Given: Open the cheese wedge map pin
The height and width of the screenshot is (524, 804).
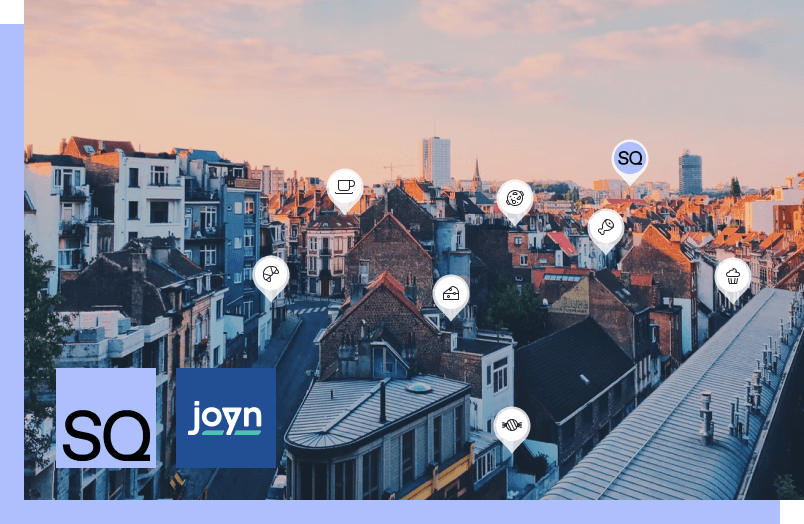Looking at the screenshot, I should point(451,294).
